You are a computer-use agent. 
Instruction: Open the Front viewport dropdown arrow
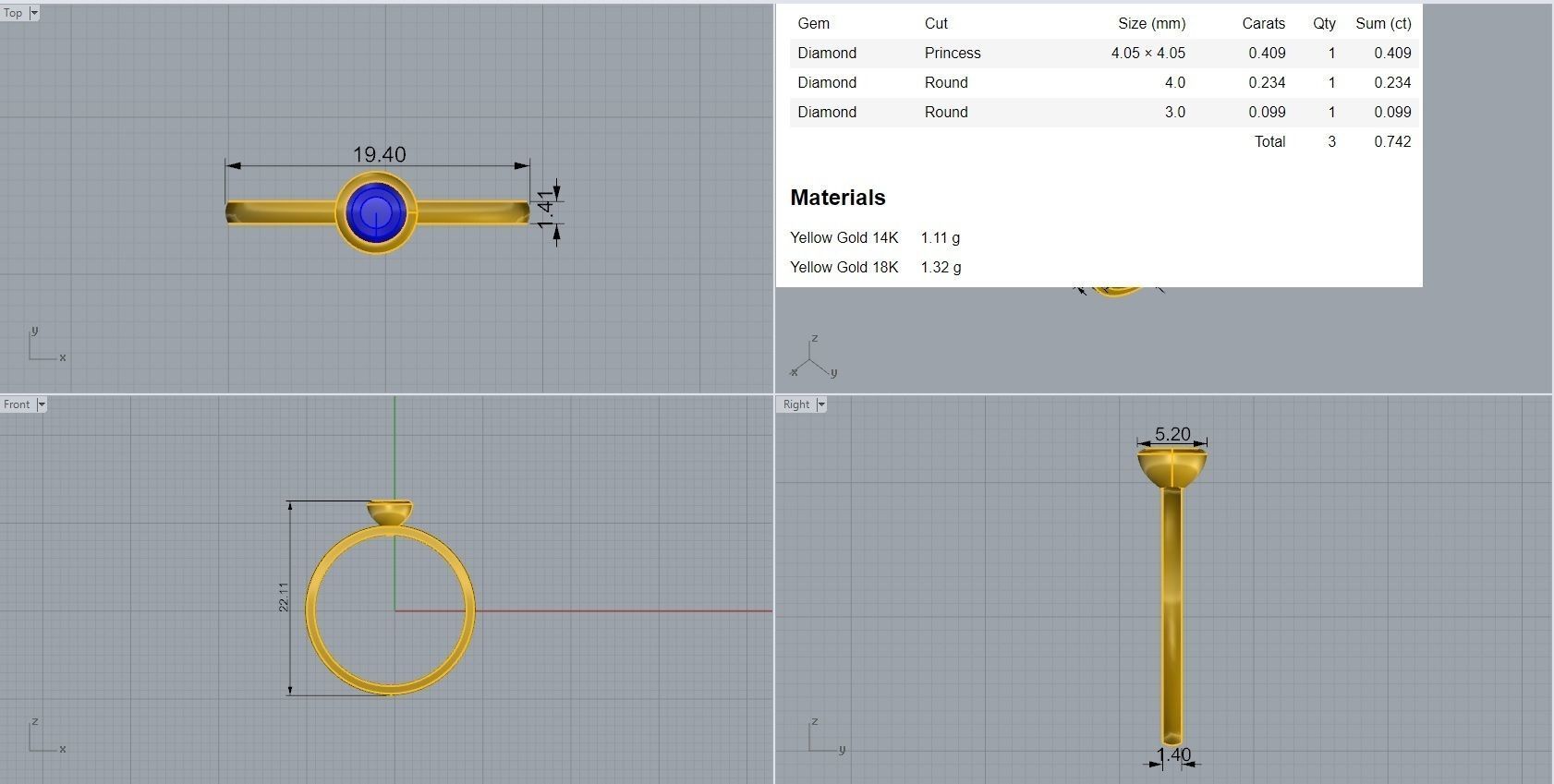click(41, 404)
